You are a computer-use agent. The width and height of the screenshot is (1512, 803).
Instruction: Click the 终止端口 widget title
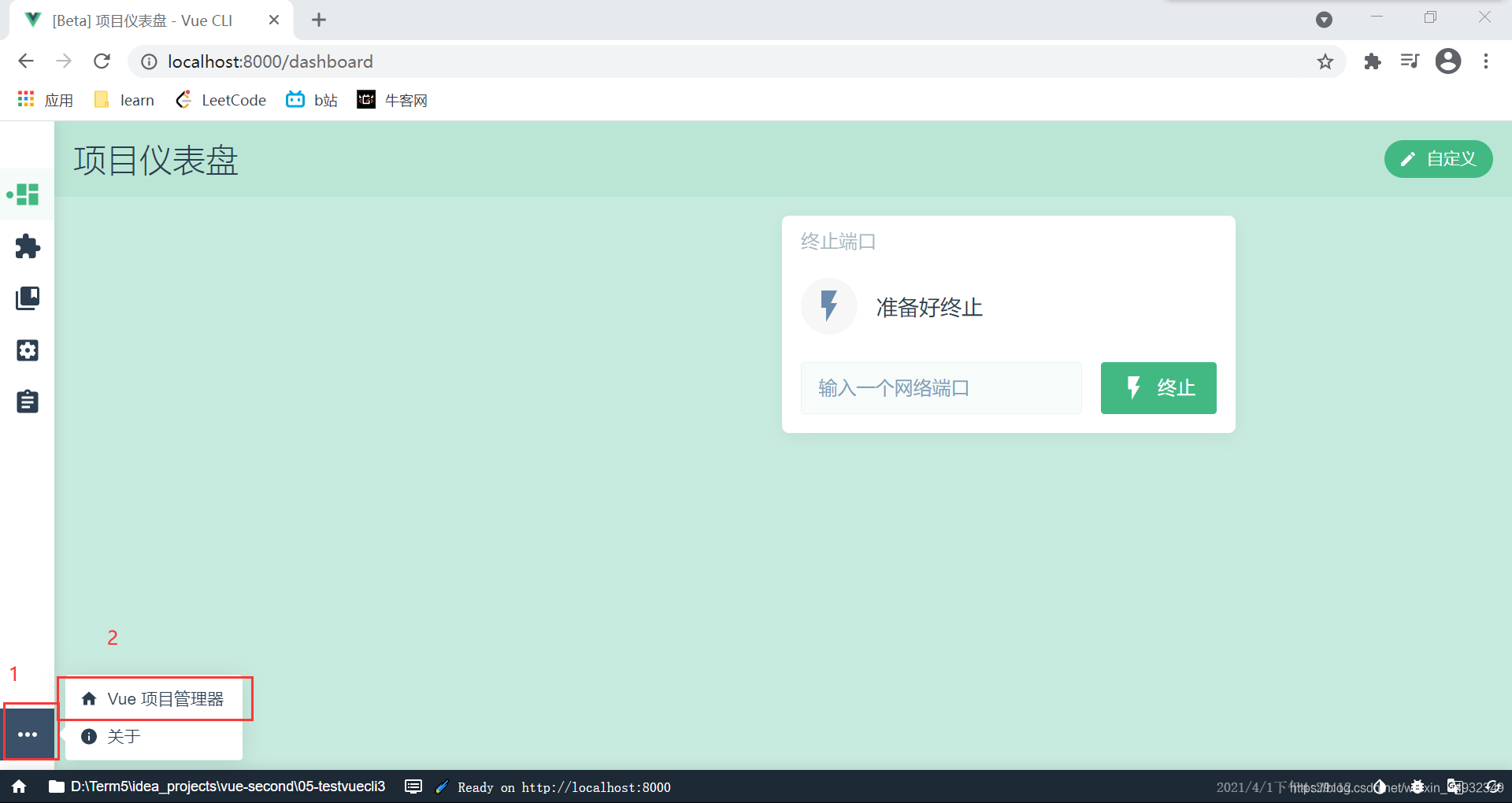pos(838,242)
